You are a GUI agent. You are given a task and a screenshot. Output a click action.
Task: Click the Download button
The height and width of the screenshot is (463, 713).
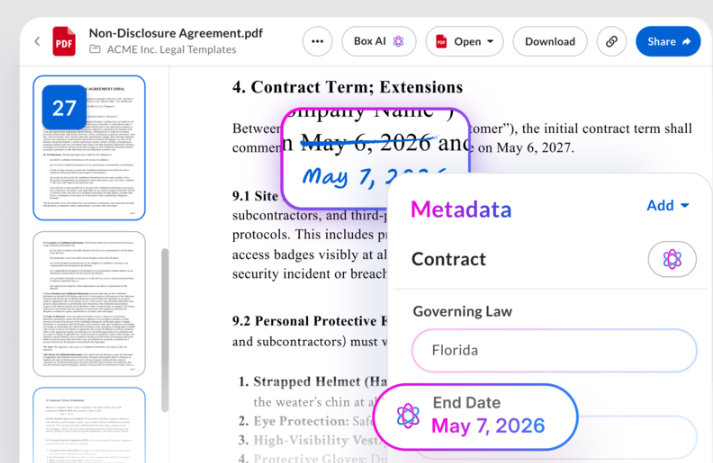pyautogui.click(x=550, y=41)
